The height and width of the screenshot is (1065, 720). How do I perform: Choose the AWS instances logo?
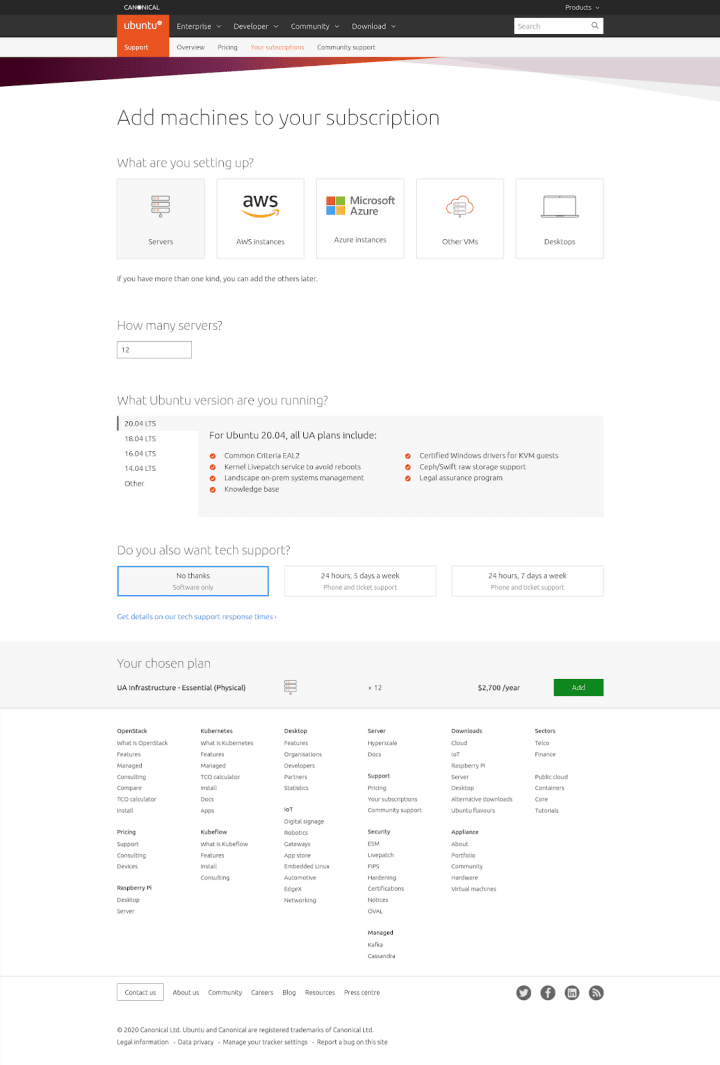tap(260, 205)
